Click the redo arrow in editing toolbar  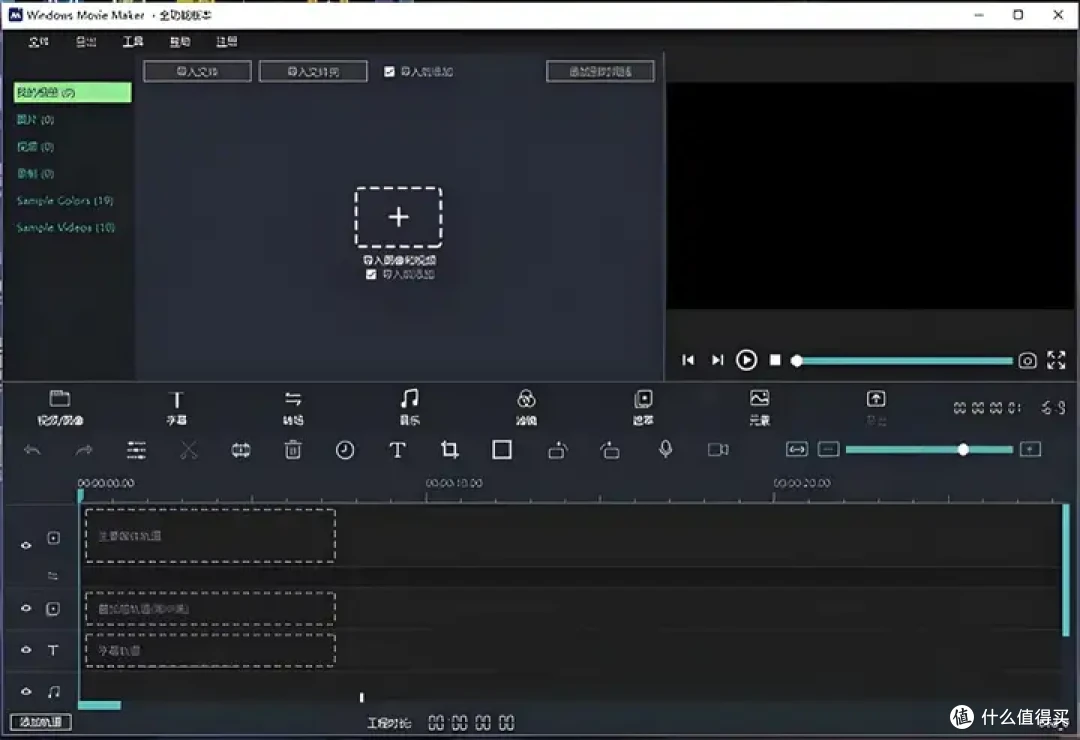84,450
